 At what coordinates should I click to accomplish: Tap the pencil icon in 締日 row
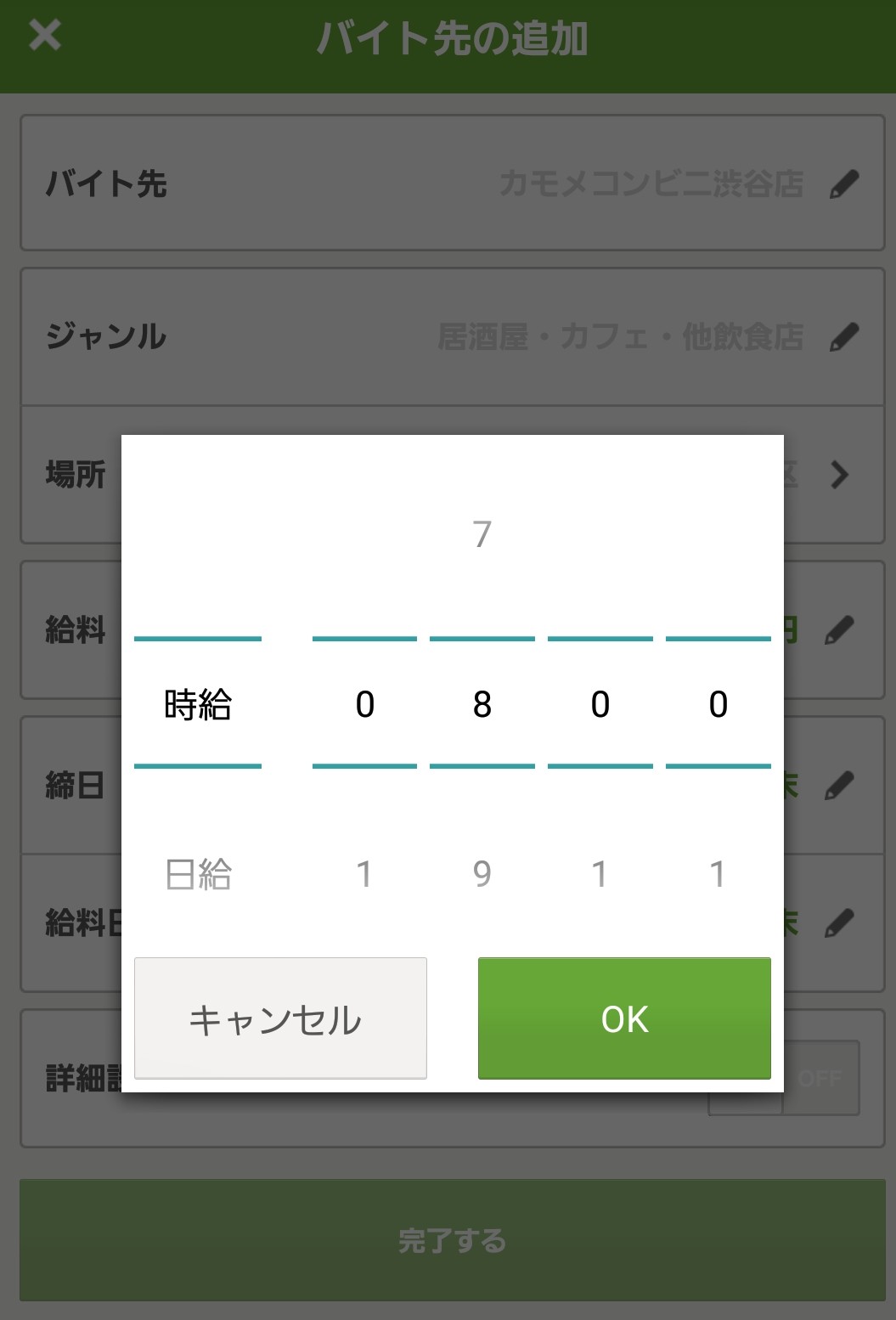point(839,785)
